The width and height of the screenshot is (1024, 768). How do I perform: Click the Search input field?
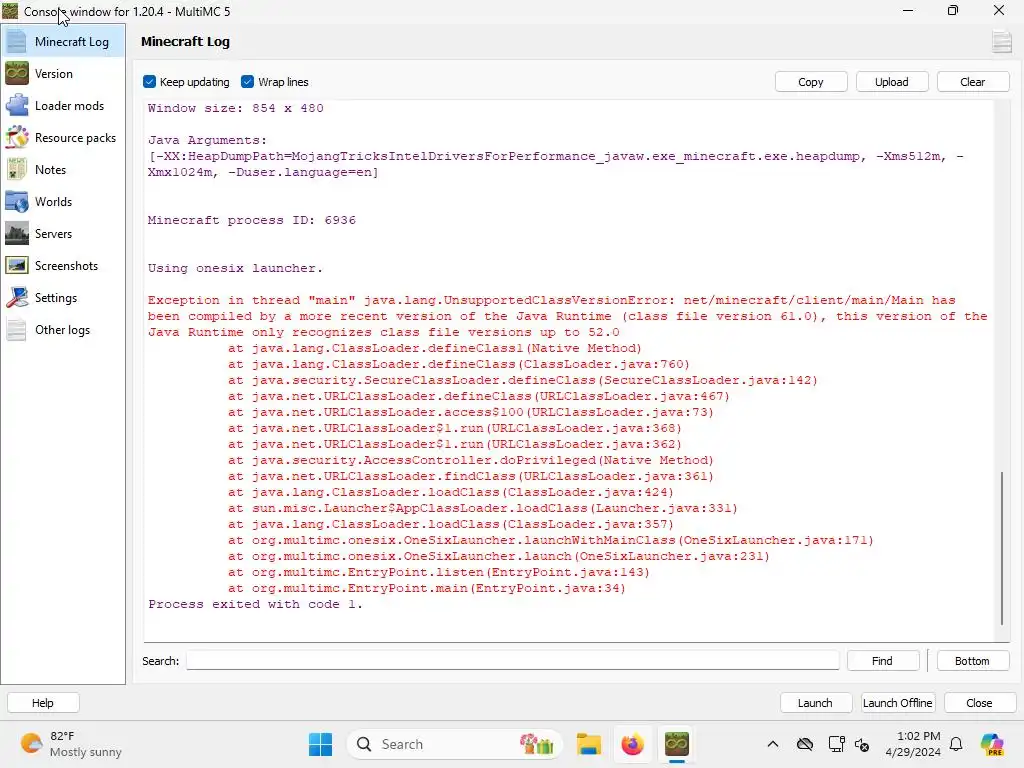point(513,660)
